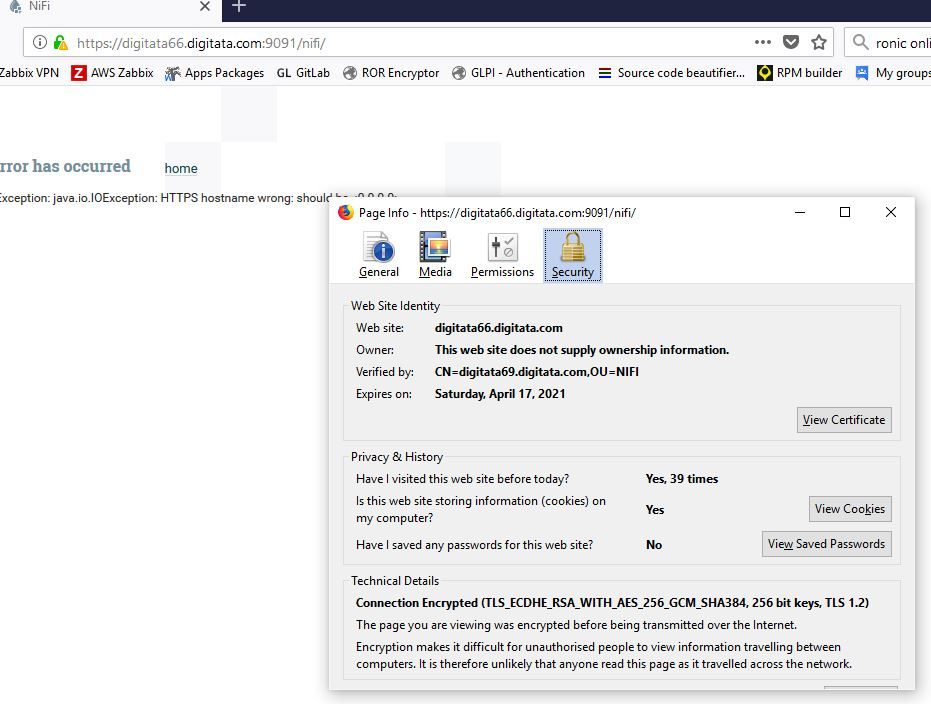Select the Security tab in Page Info
Viewport: 931px width, 704px height.
[x=572, y=255]
